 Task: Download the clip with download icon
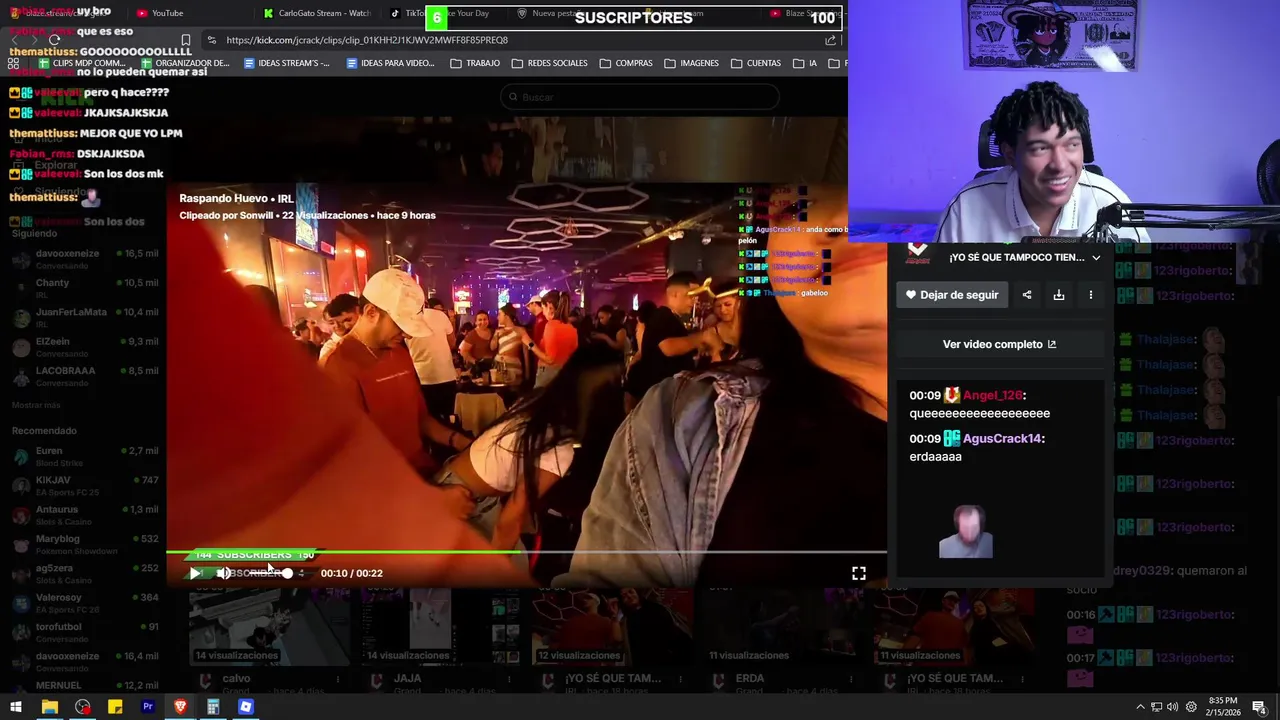tap(1059, 295)
